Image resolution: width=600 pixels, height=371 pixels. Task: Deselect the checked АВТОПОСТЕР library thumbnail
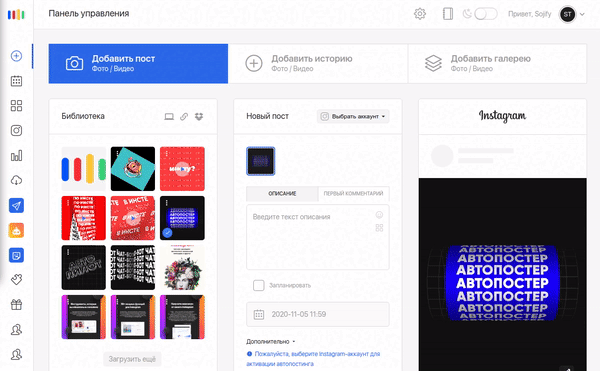(182, 218)
